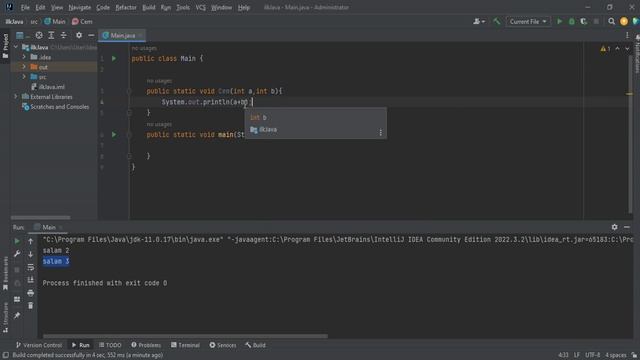This screenshot has height=360, width=640.
Task: Toggle scroll to end in Run console
Action: pos(31,280)
